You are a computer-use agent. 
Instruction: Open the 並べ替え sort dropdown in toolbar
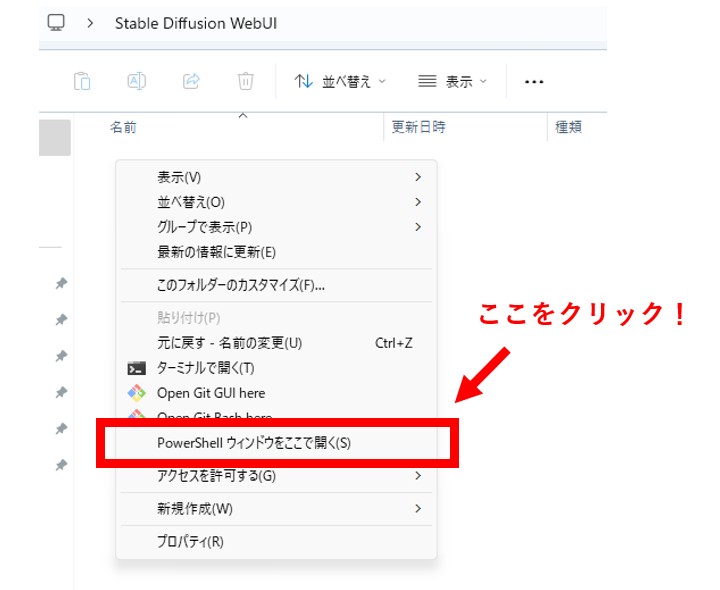pyautogui.click(x=340, y=82)
